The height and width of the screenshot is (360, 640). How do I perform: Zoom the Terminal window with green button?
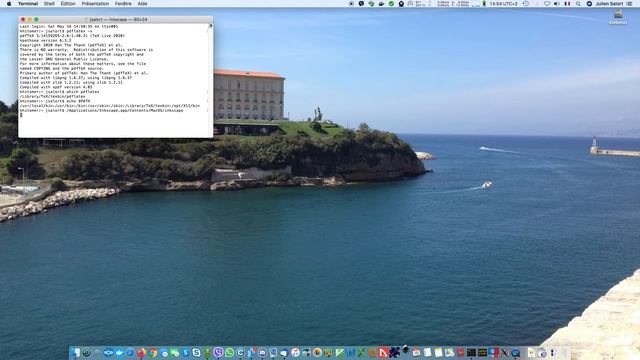point(36,19)
